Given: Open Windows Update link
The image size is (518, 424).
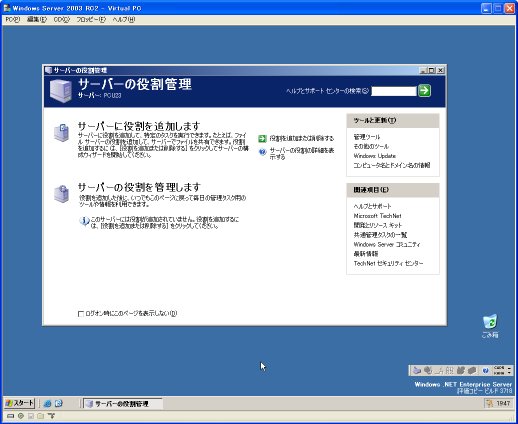Looking at the screenshot, I should point(374,156).
